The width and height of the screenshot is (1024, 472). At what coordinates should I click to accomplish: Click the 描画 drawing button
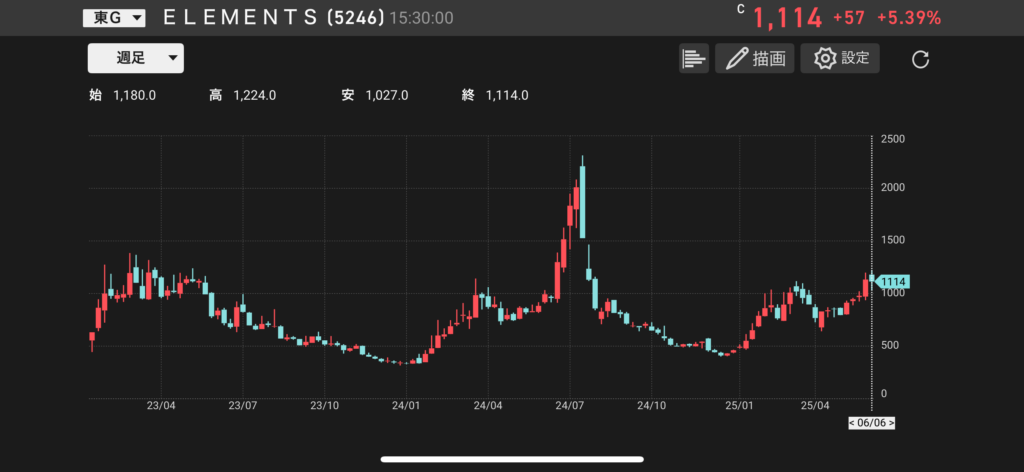pyautogui.click(x=754, y=58)
